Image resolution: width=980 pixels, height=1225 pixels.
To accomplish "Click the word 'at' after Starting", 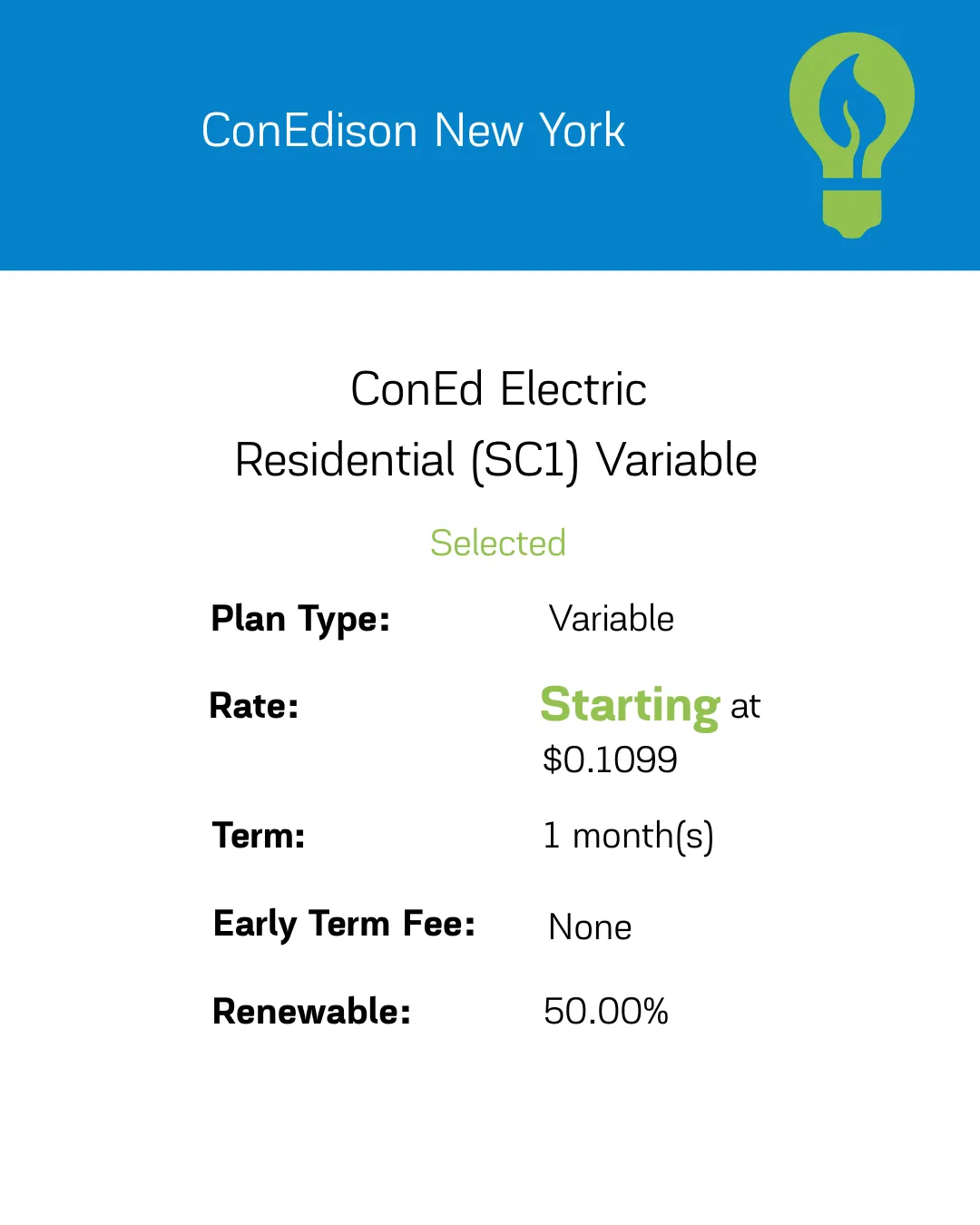I will point(745,707).
